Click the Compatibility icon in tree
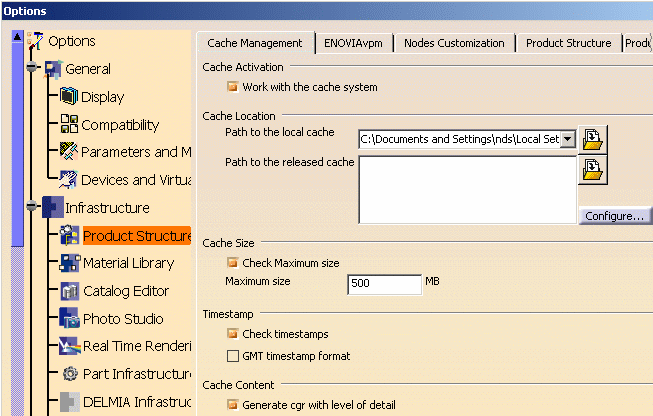 (x=69, y=125)
